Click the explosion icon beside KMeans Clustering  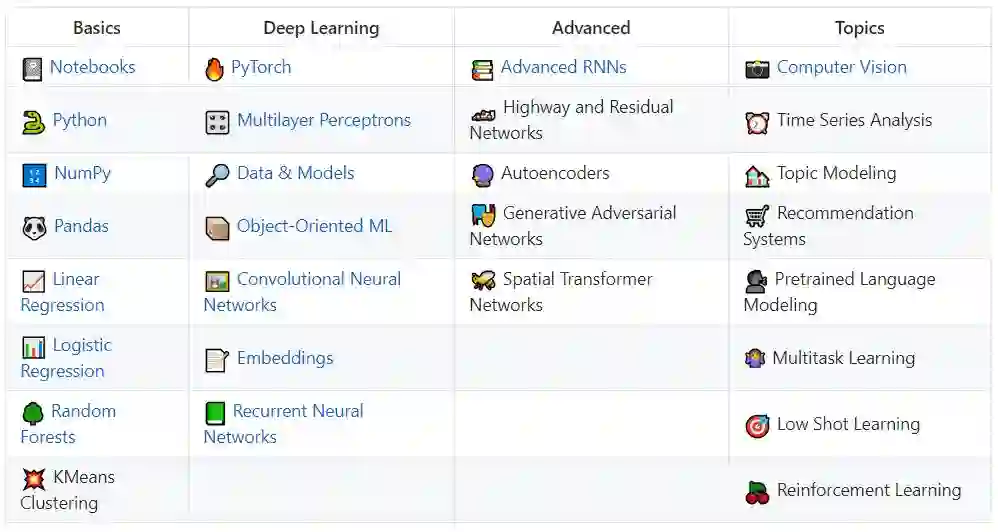point(33,479)
